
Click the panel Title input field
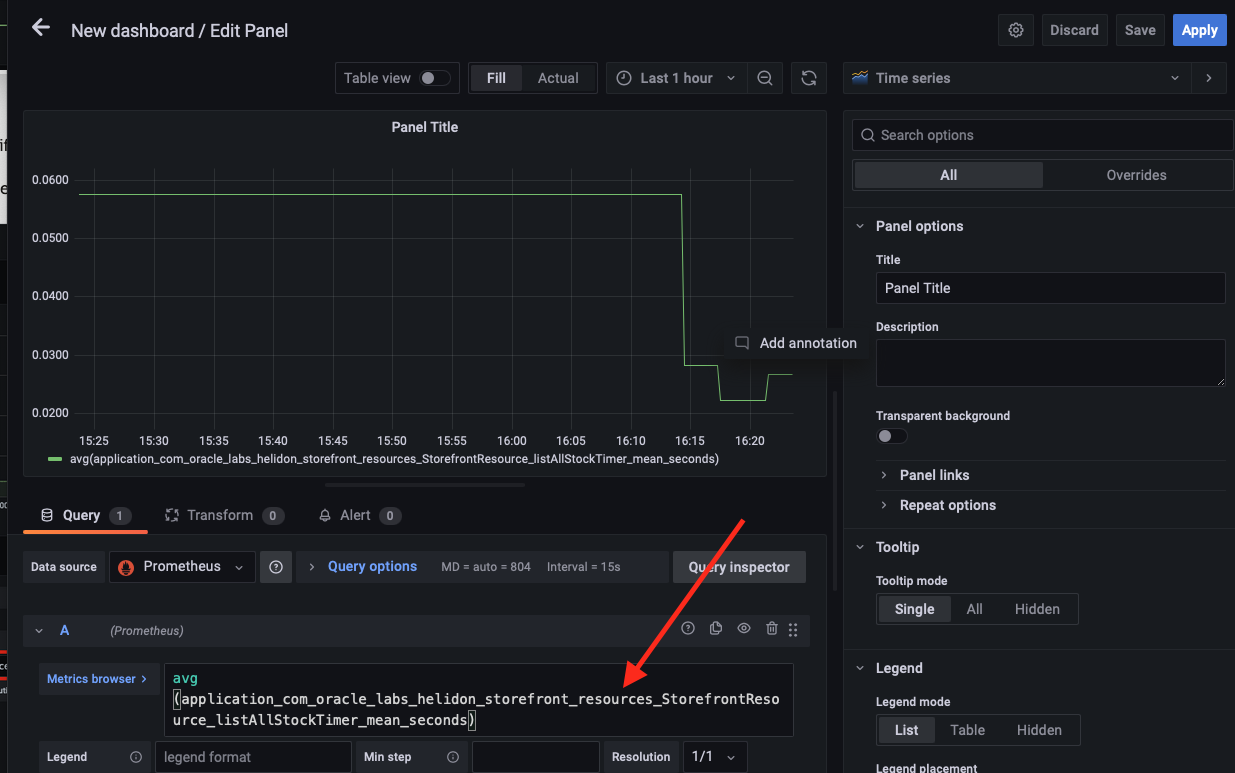coord(1050,288)
